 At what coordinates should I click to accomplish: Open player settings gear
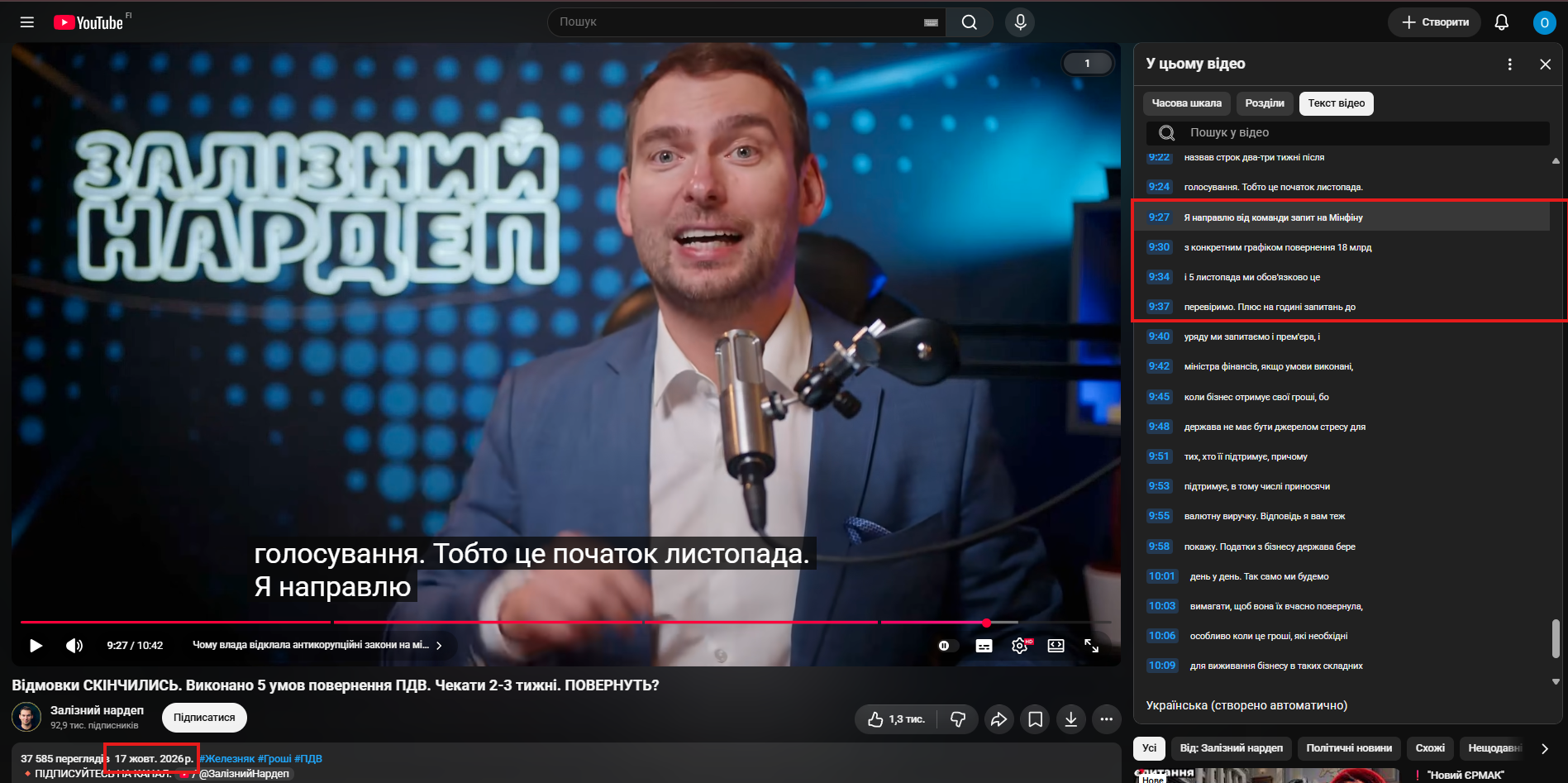pos(1020,646)
